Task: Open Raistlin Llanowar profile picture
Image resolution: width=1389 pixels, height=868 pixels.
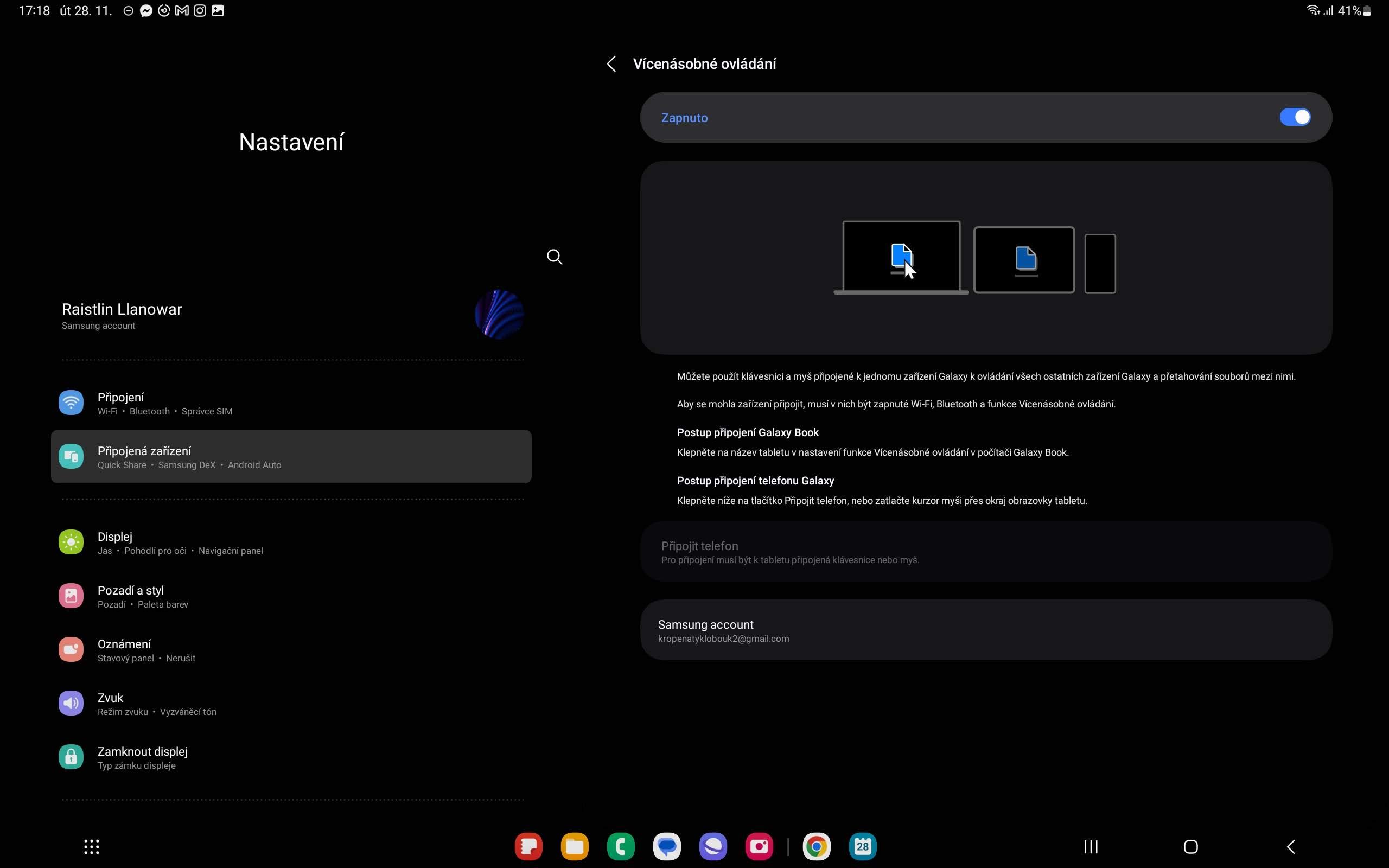Action: point(499,314)
